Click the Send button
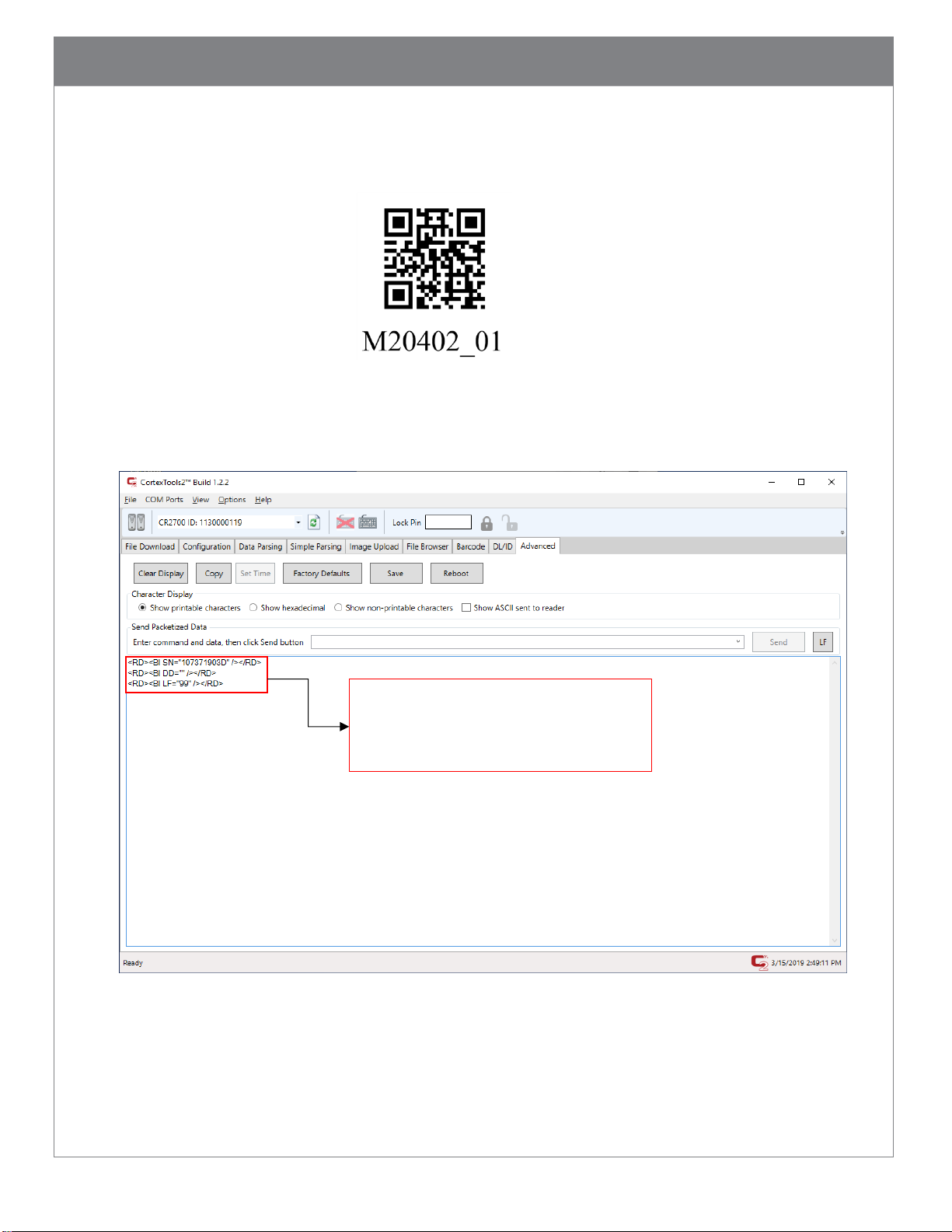The height and width of the screenshot is (1232, 952). coord(778,642)
